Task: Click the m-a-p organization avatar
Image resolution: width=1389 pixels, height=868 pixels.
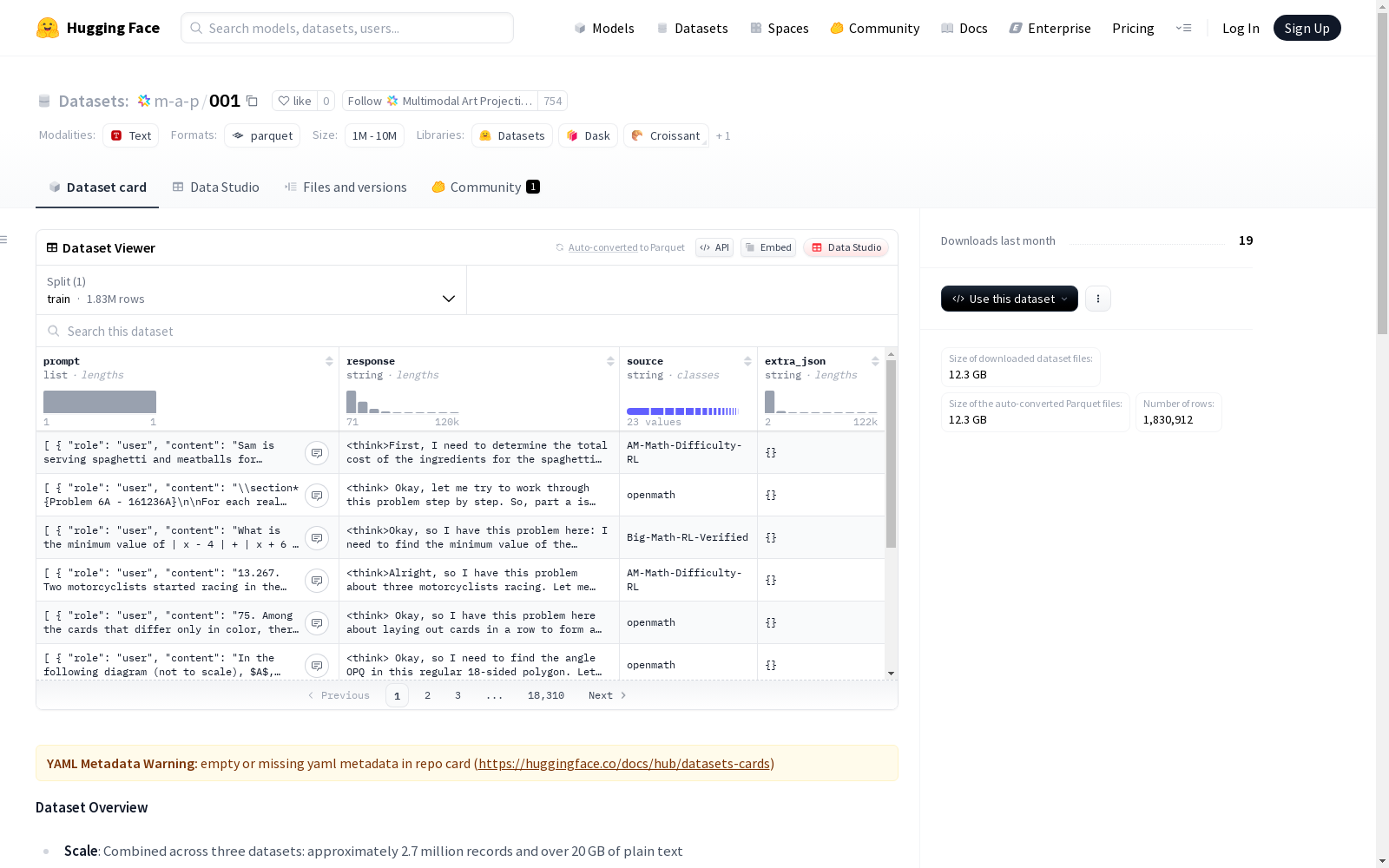Action: coord(144,101)
